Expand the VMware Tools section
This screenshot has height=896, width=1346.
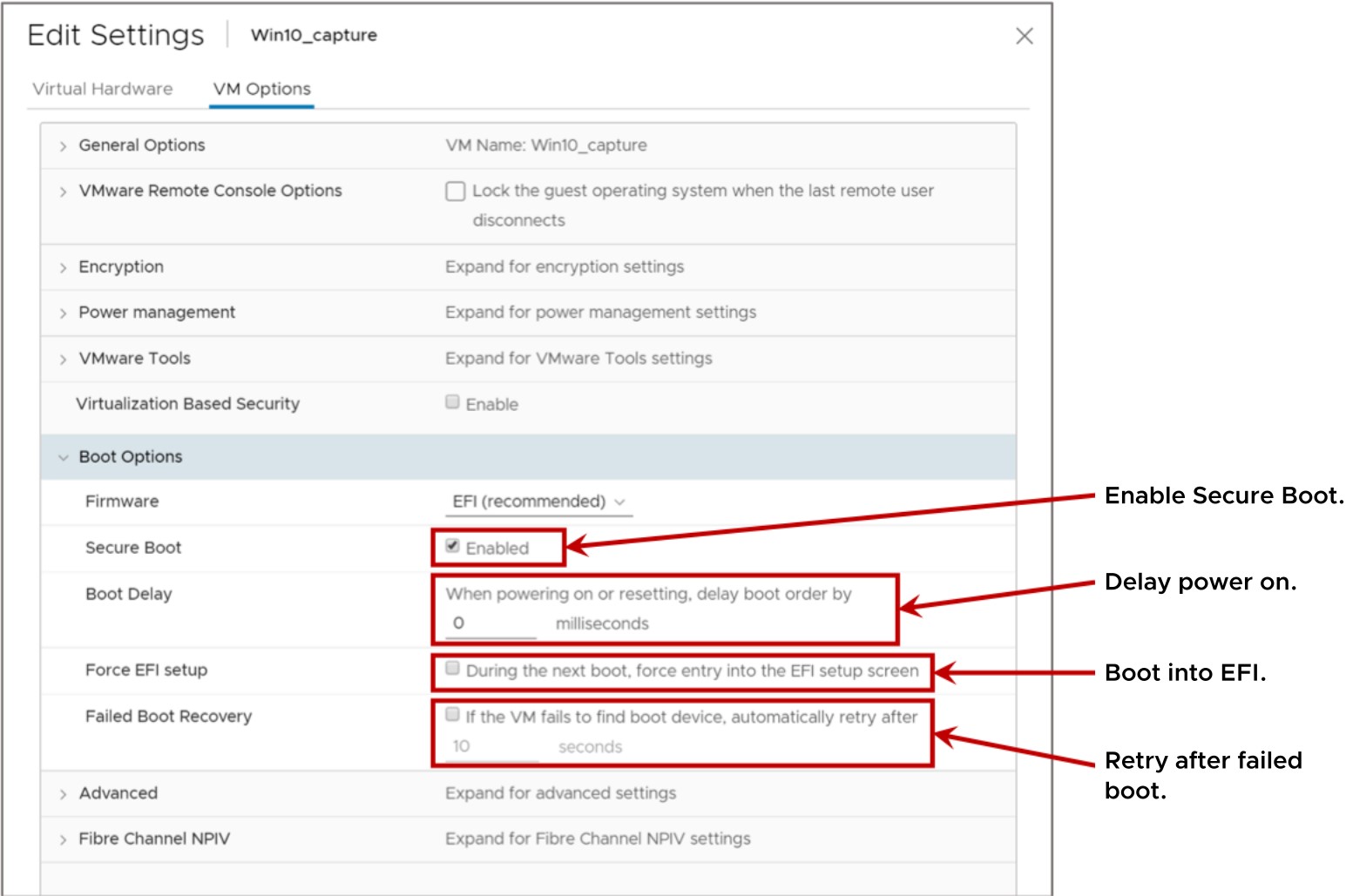[63, 359]
